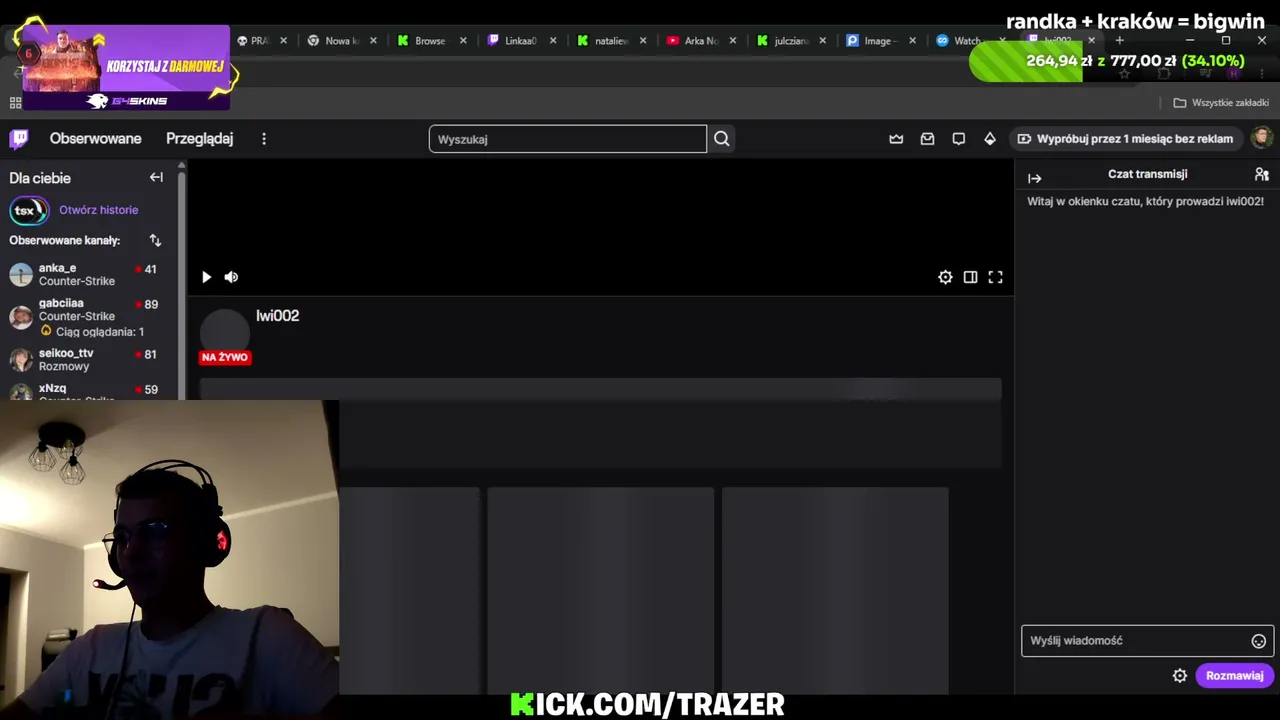Image resolution: width=1280 pixels, height=720 pixels.
Task: Open the browser apps grid icon
Action: point(15,103)
